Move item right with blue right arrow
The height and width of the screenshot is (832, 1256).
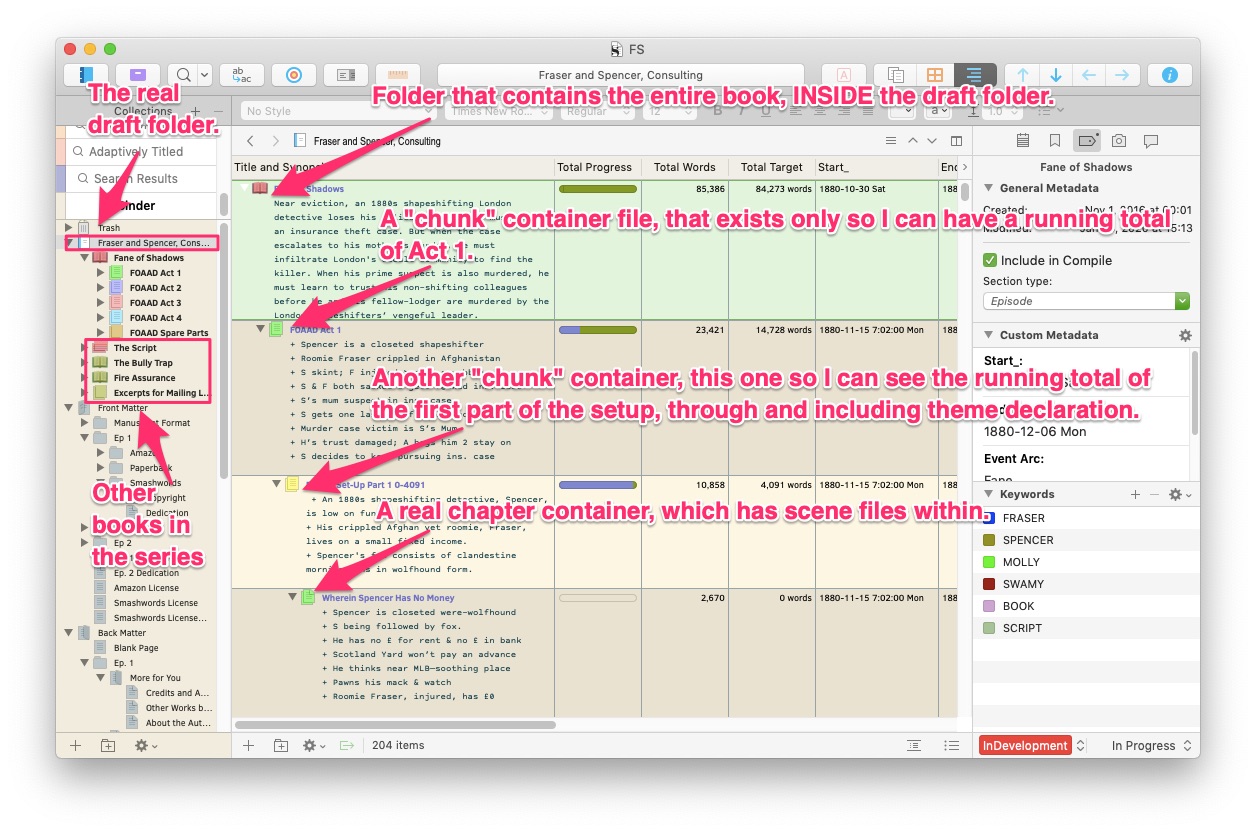[x=1122, y=75]
